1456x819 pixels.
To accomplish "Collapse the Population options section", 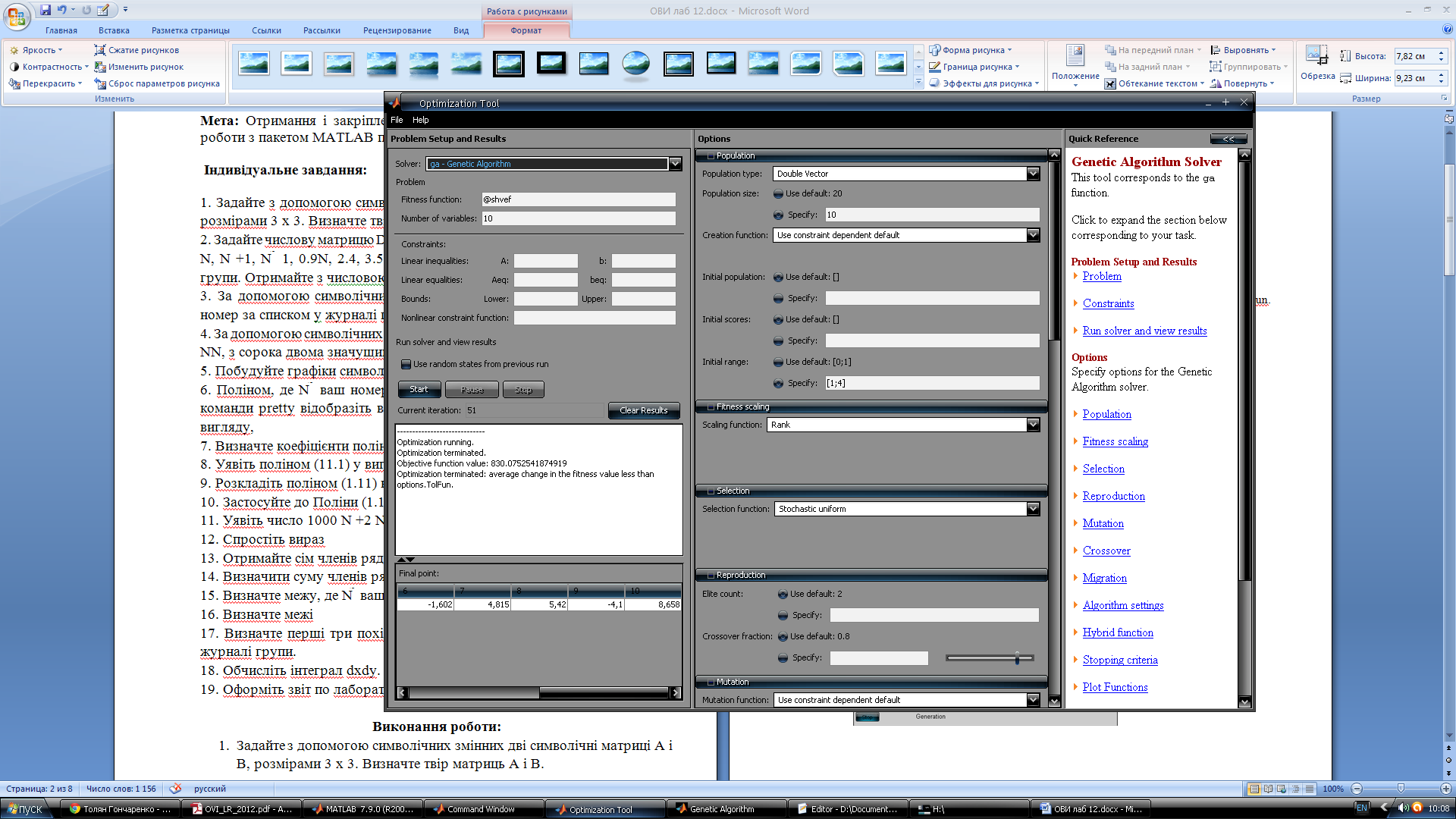I will 711,155.
